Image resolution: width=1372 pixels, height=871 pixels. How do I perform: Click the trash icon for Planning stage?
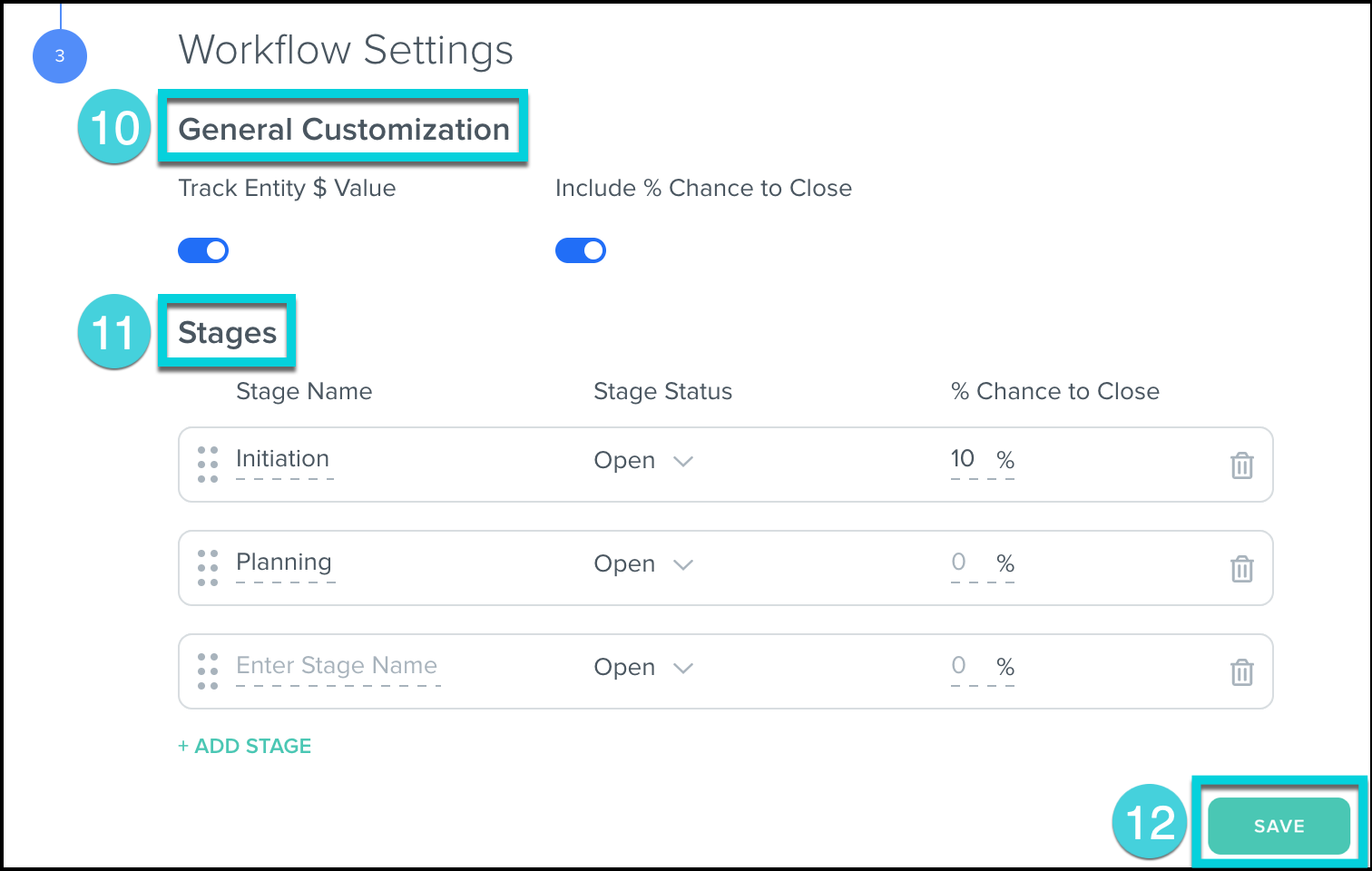pyautogui.click(x=1241, y=569)
